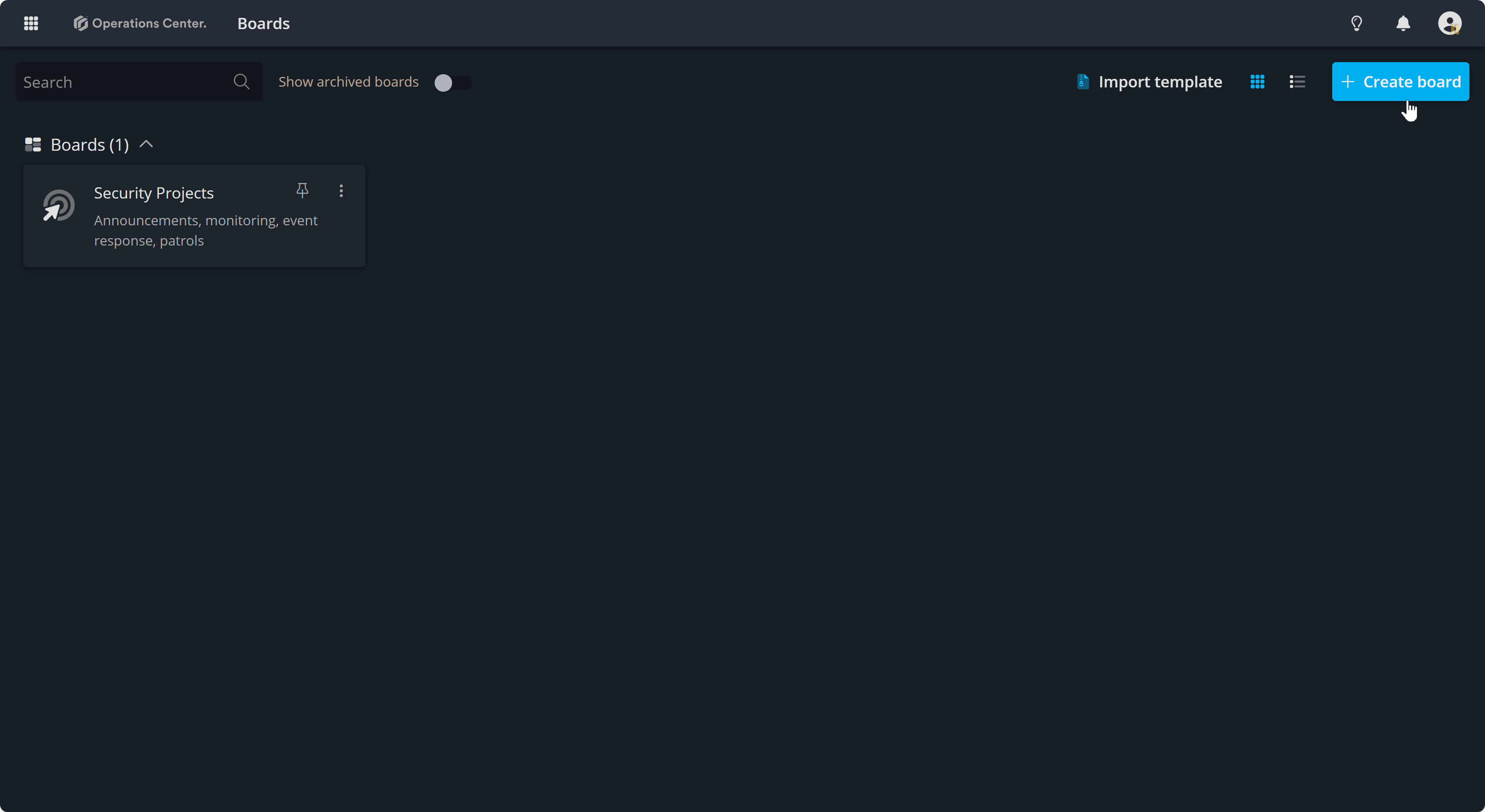Open the Security Projects board title

tap(154, 193)
